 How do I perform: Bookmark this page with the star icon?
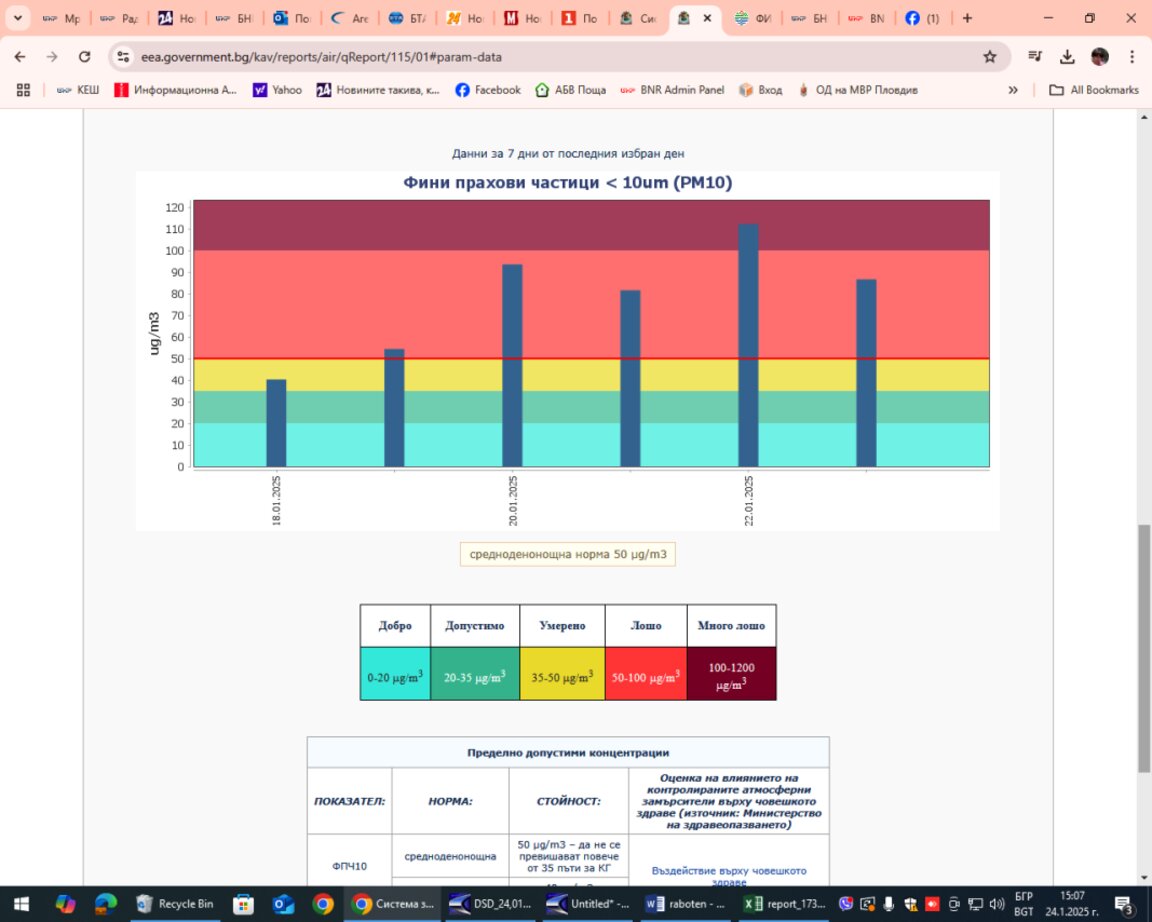pyautogui.click(x=989, y=57)
